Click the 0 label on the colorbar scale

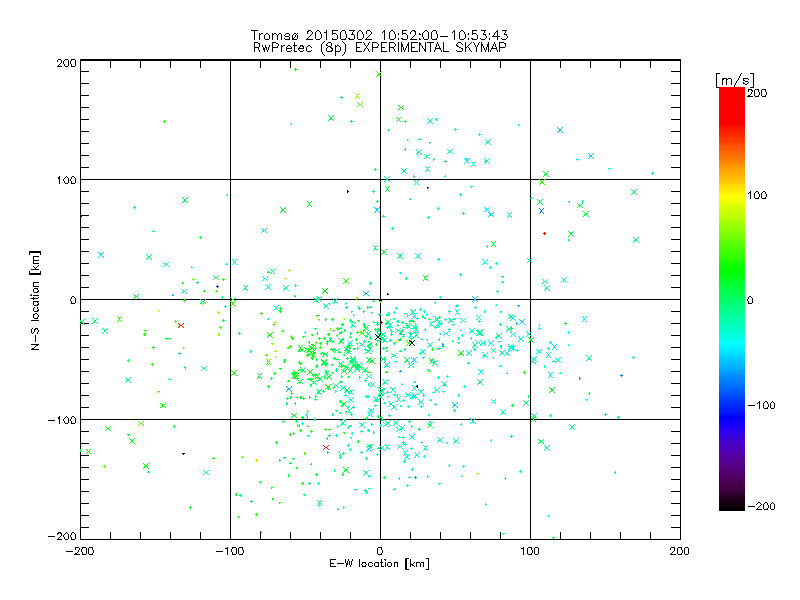750,300
